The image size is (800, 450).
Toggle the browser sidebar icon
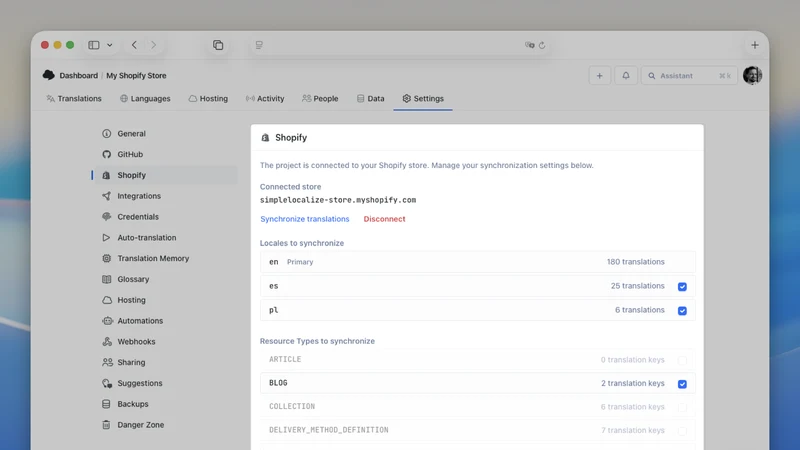coord(94,45)
